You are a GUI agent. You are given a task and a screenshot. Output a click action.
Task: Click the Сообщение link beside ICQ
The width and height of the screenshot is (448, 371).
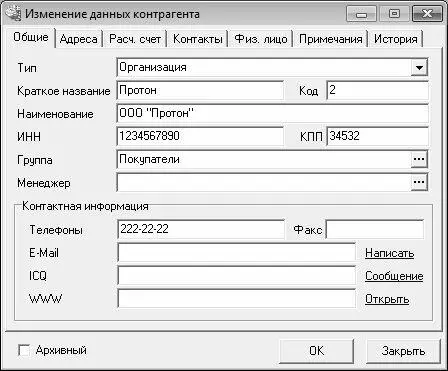[394, 276]
